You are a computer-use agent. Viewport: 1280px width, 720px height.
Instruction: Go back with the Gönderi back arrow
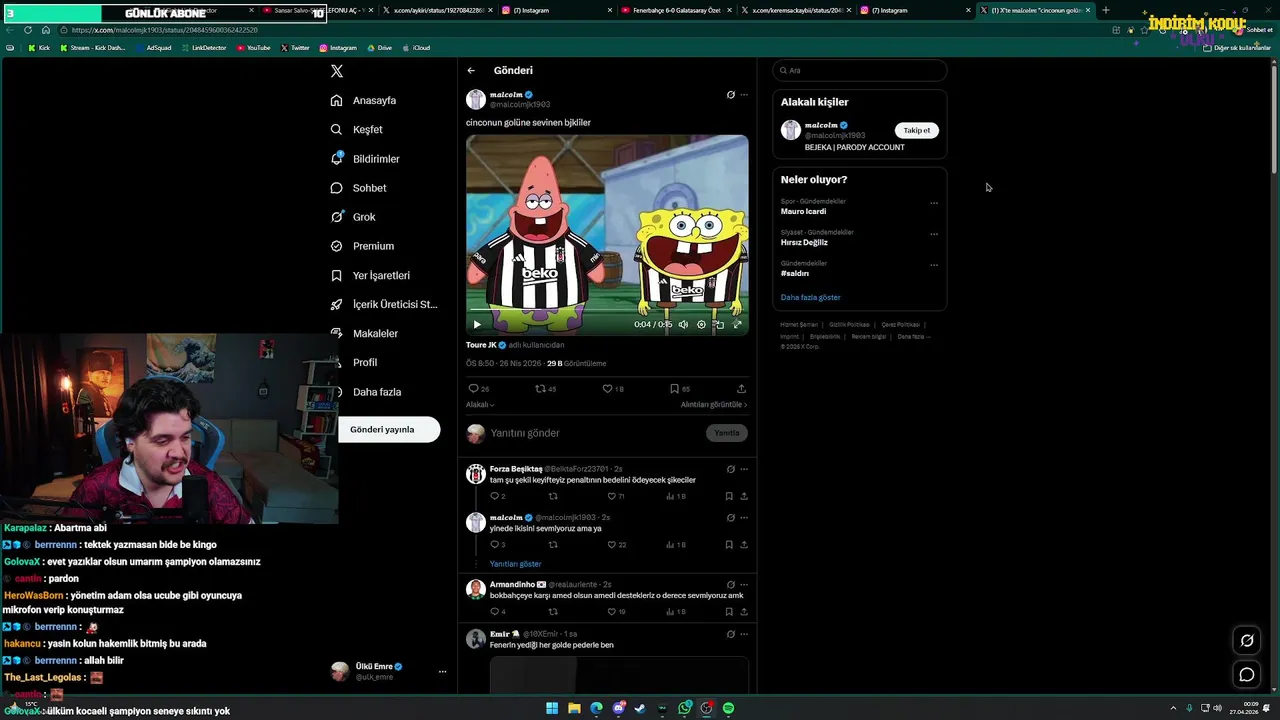pyautogui.click(x=471, y=70)
